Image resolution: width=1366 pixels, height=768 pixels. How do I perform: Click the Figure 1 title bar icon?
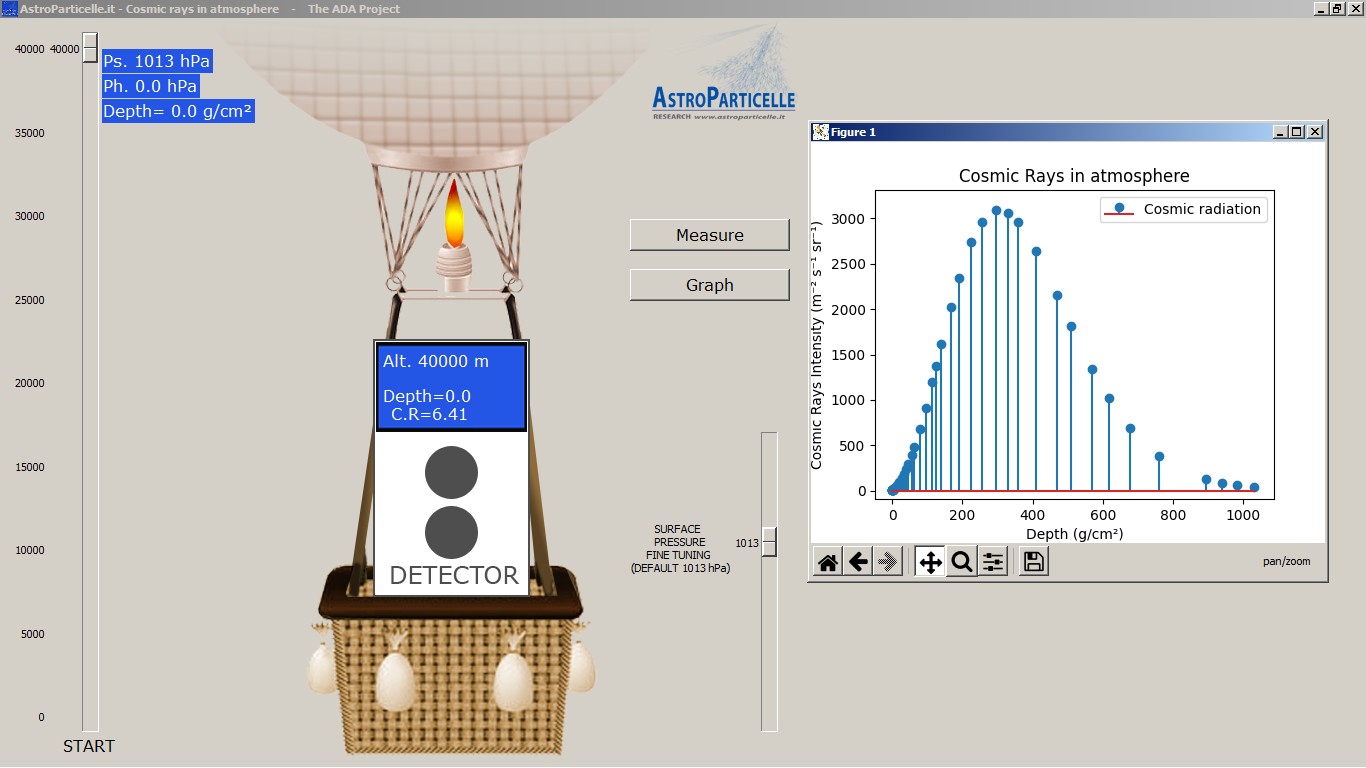[820, 132]
